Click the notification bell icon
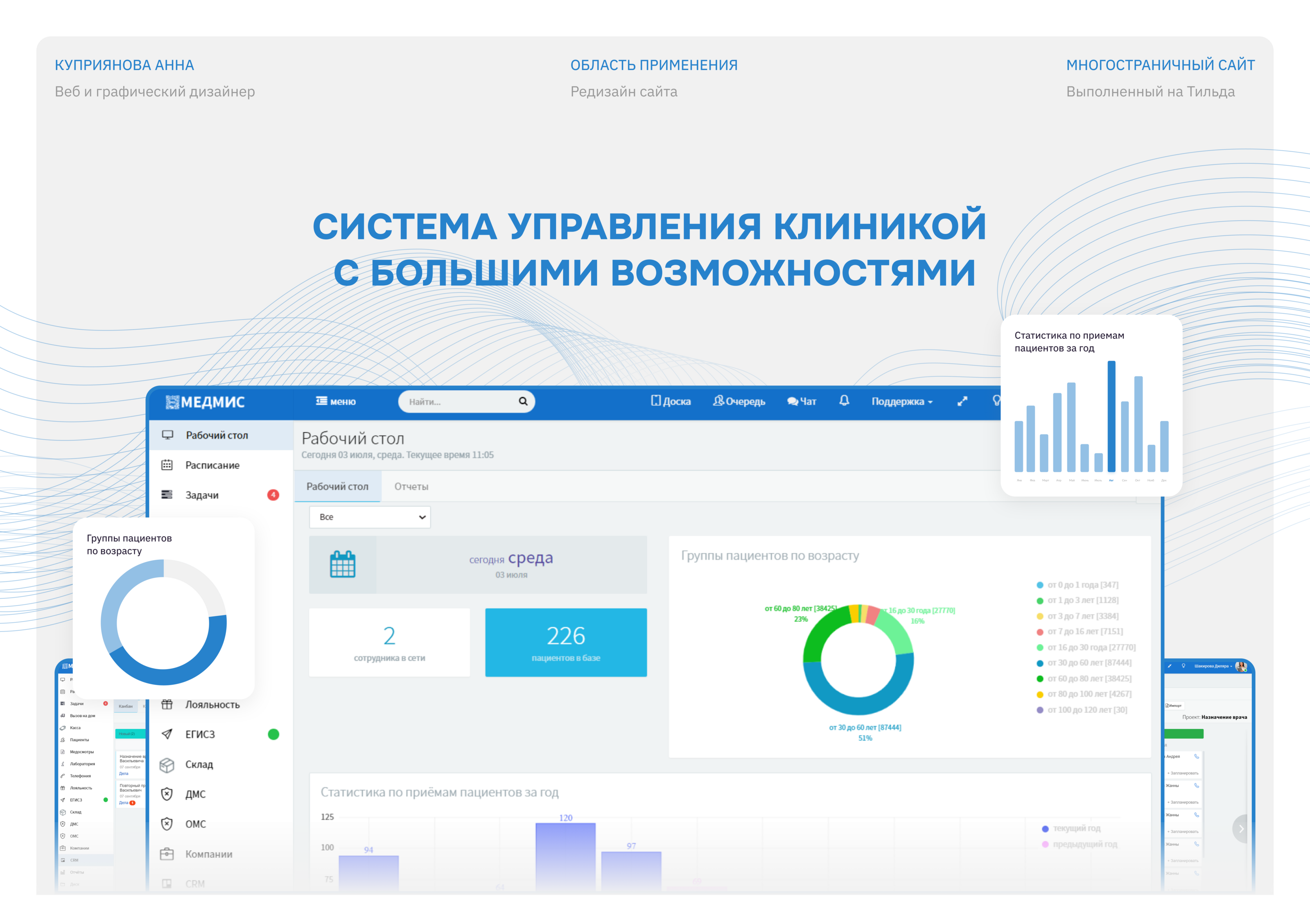The width and height of the screenshot is (1310, 924). tap(844, 401)
